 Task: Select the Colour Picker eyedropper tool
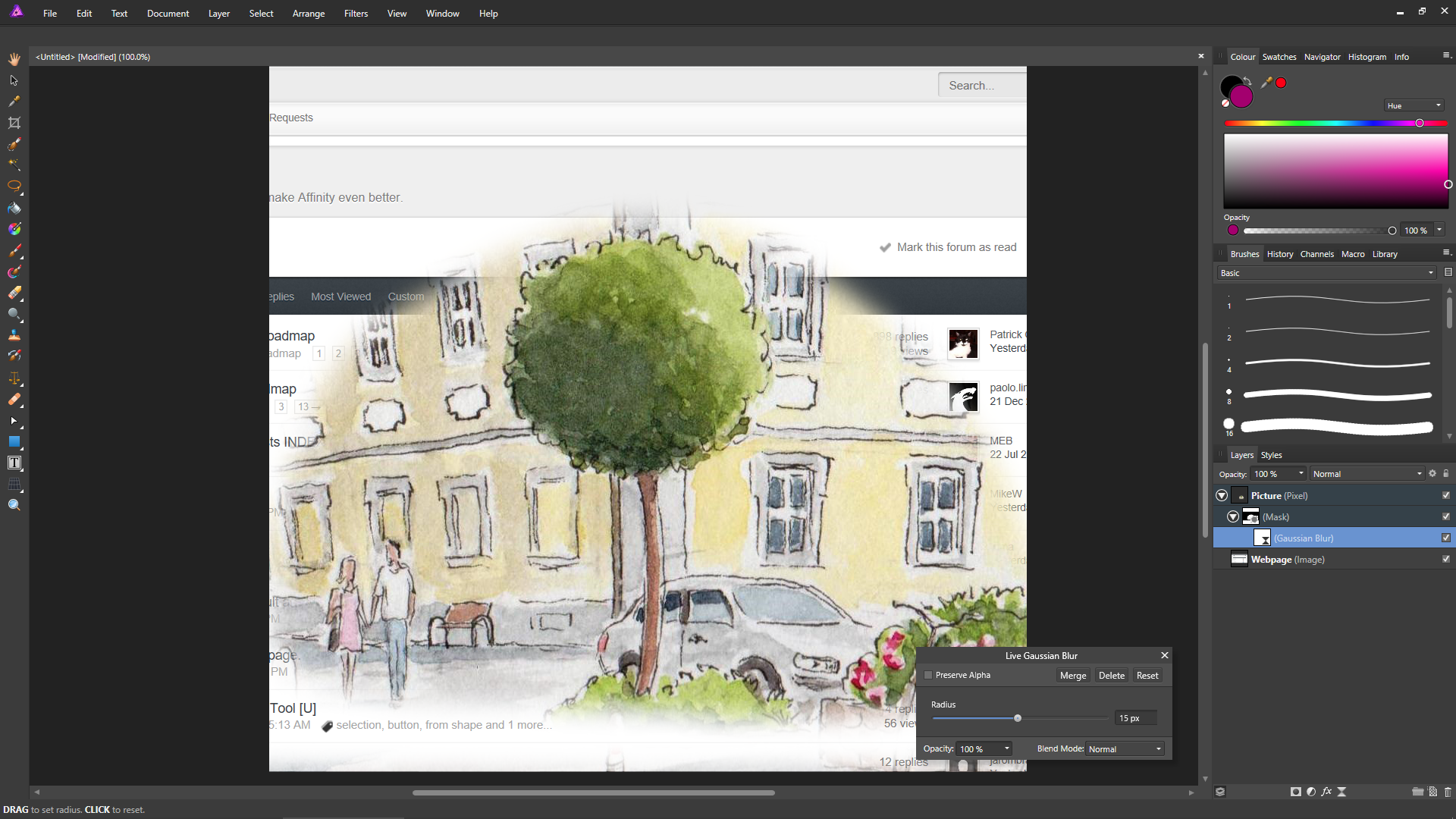[14, 102]
